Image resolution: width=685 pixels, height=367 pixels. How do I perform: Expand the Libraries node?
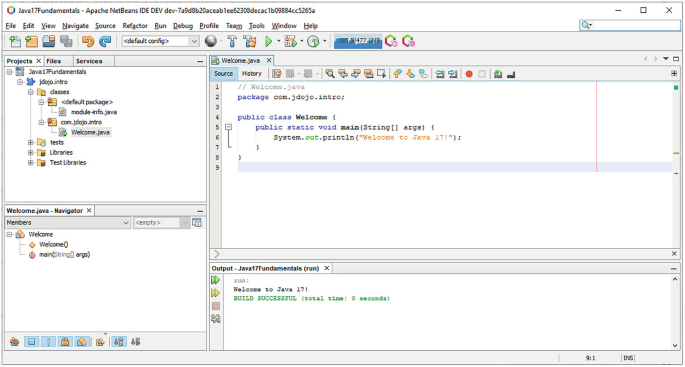coord(31,152)
